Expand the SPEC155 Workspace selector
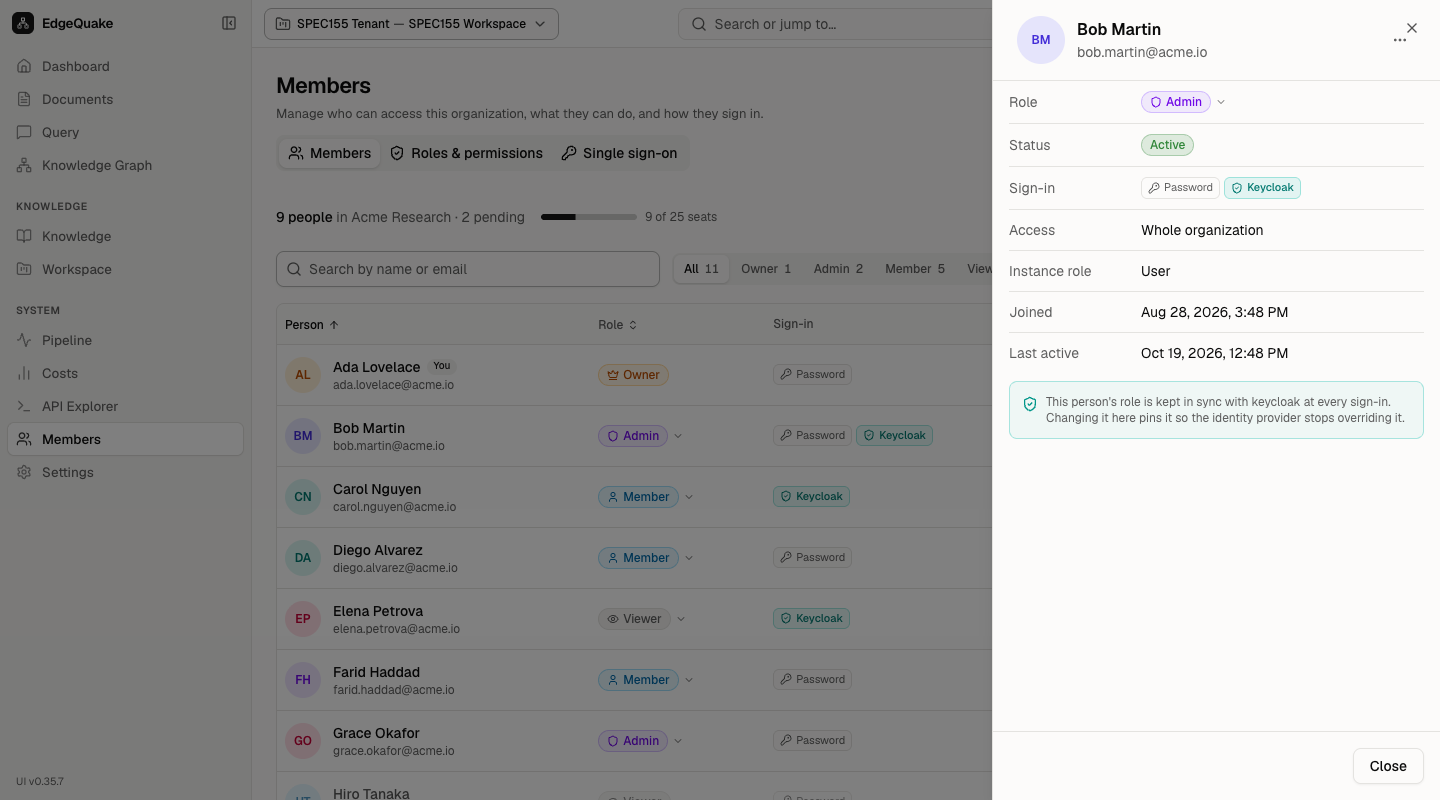 click(411, 24)
